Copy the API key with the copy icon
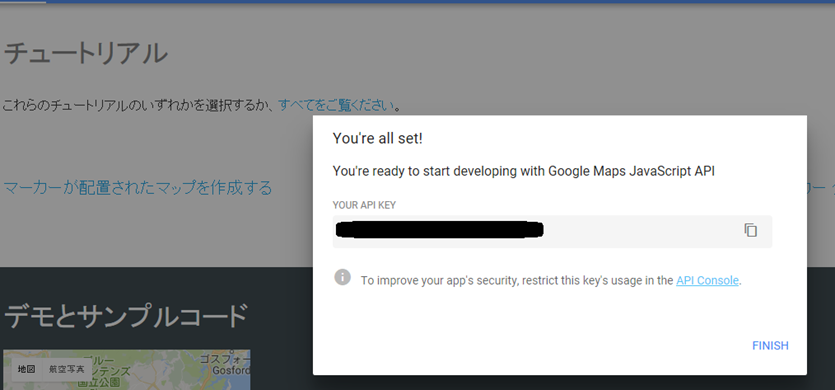Screen dimensions: 835x390 [750, 230]
